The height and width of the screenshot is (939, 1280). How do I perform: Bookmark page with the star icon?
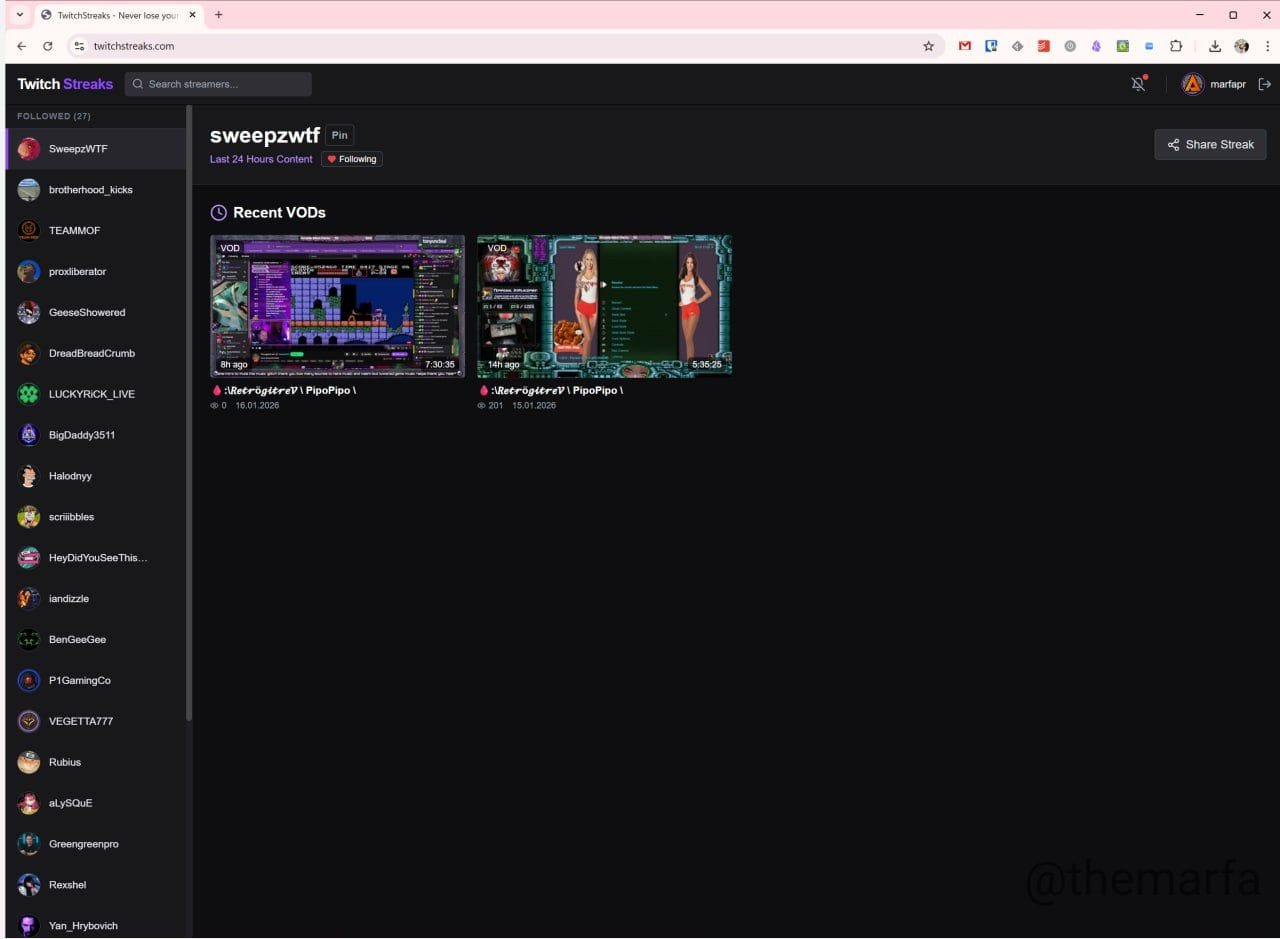(x=928, y=46)
